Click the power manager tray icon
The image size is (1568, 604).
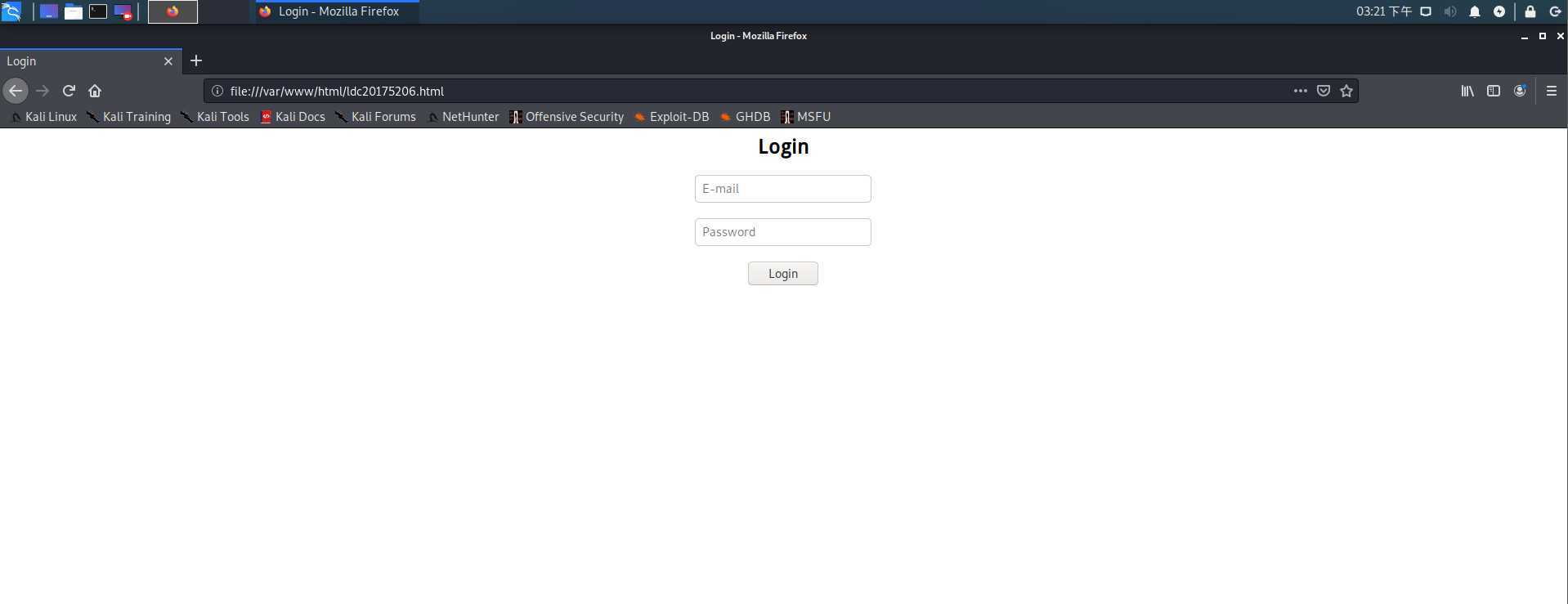click(x=1499, y=11)
